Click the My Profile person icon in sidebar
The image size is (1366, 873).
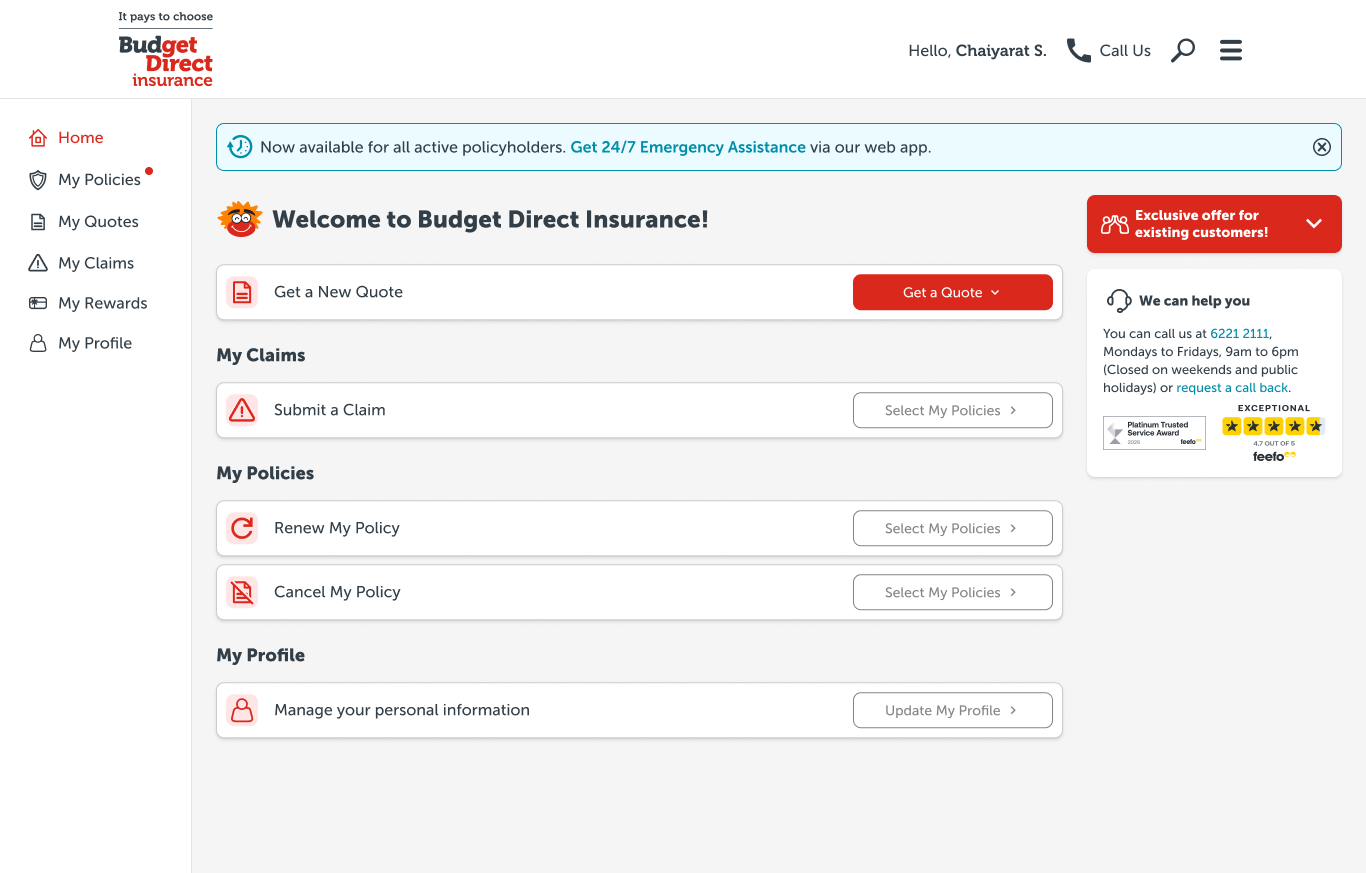pyautogui.click(x=38, y=343)
